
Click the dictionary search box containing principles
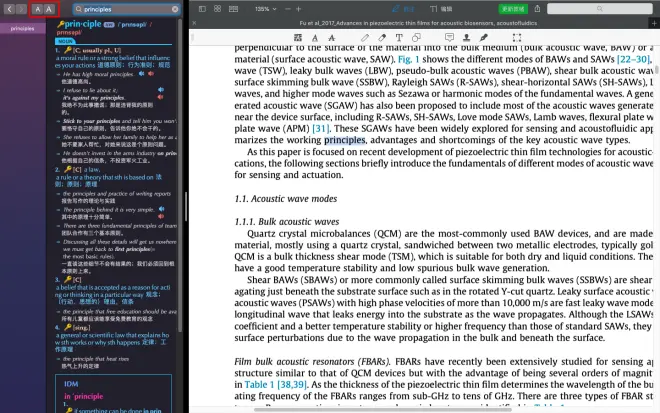tap(126, 9)
